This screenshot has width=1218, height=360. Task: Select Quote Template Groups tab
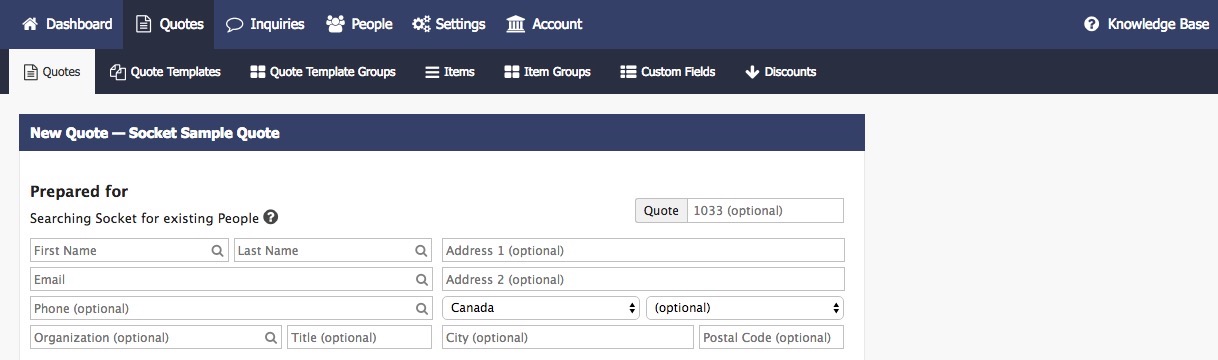[323, 72]
